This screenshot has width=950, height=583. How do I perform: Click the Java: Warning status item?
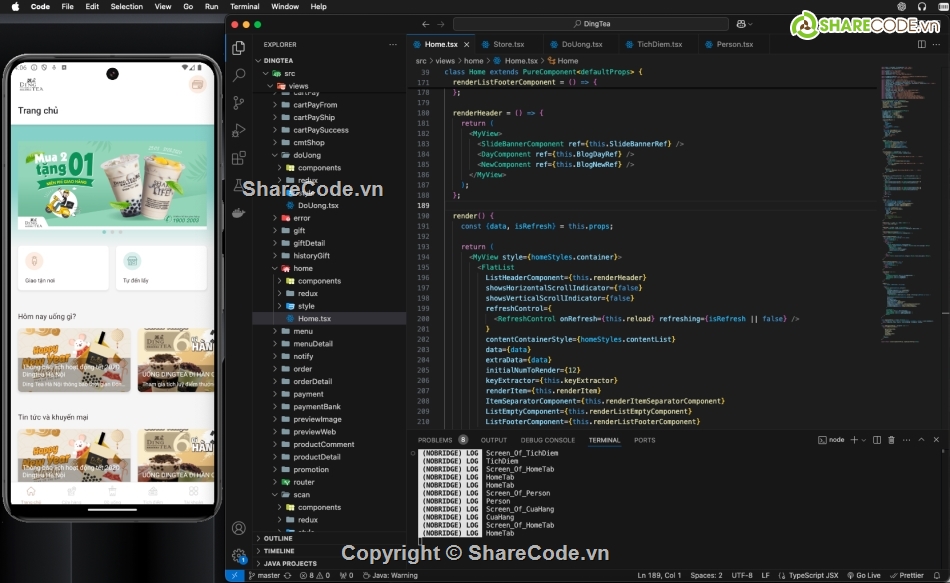click(x=390, y=575)
